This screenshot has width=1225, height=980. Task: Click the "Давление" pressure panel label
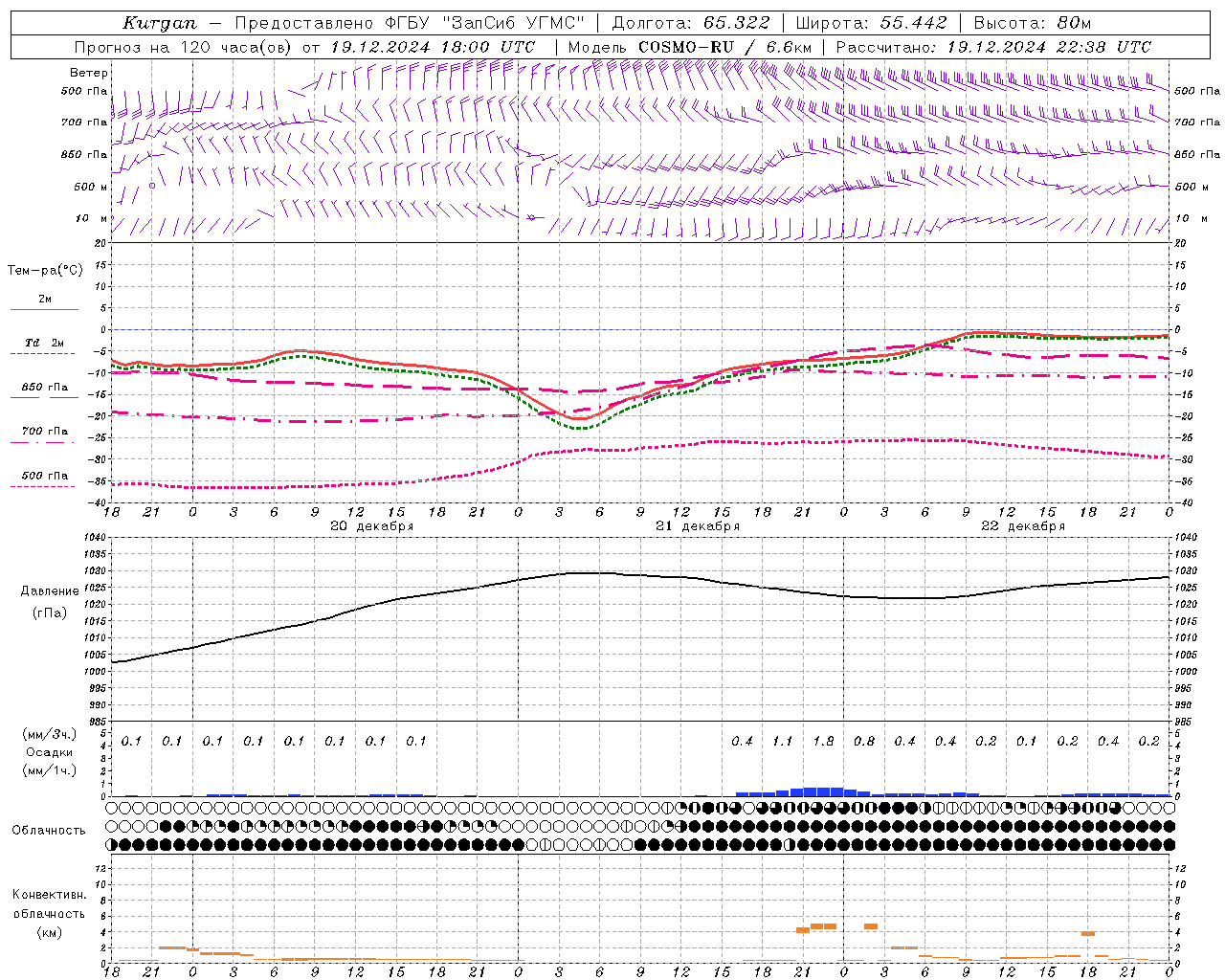pyautogui.click(x=50, y=590)
